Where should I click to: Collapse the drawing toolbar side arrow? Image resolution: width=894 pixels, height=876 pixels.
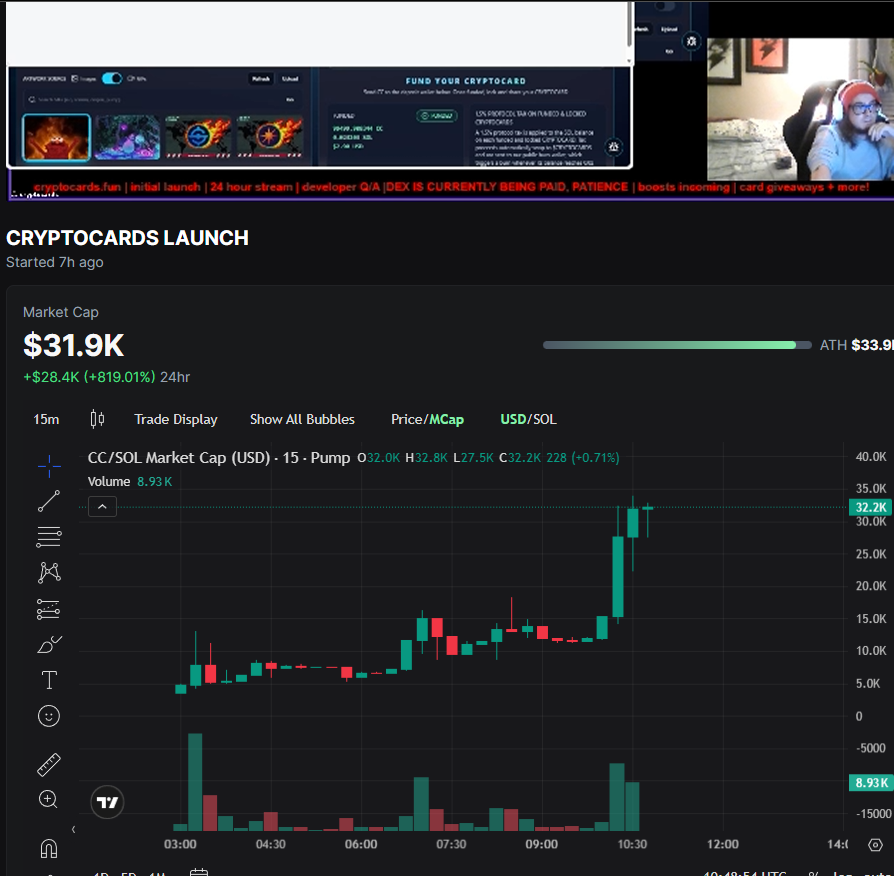(74, 829)
